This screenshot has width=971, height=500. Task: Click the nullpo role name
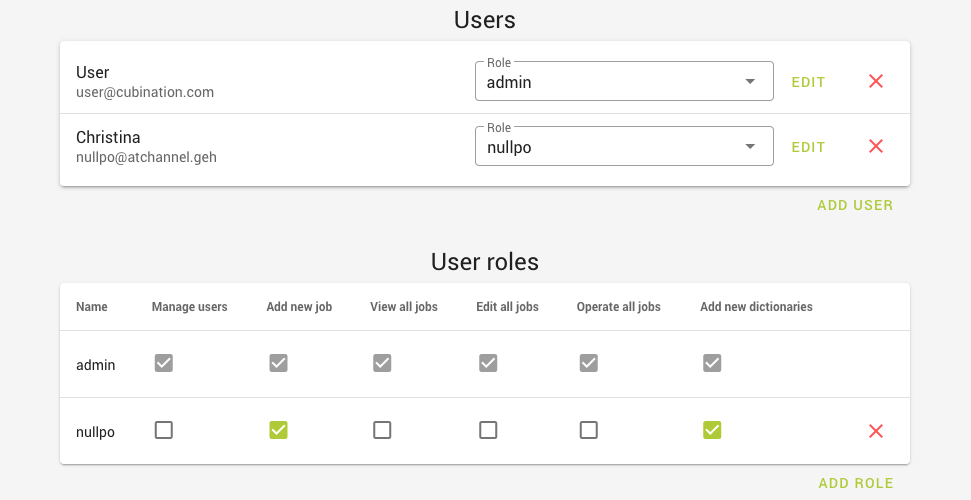(x=95, y=432)
